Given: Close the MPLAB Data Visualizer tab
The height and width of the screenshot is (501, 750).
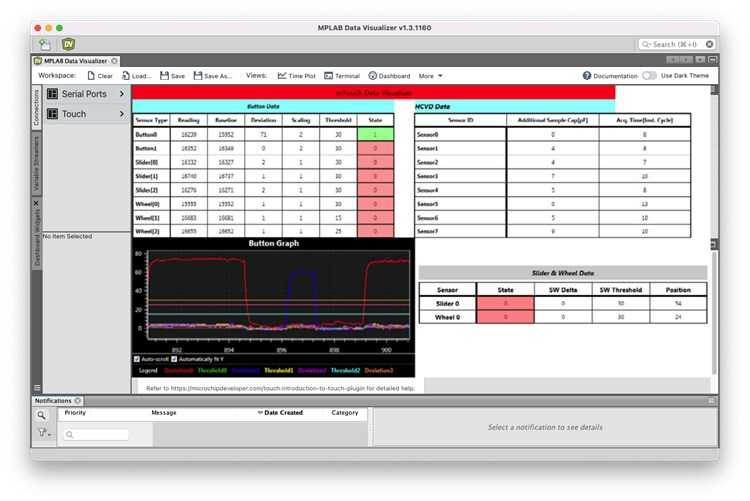Looking at the screenshot, I should pos(114,61).
